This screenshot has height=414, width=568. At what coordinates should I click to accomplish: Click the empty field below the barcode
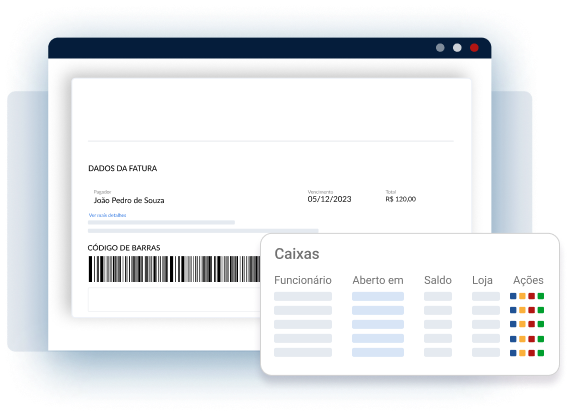174,300
